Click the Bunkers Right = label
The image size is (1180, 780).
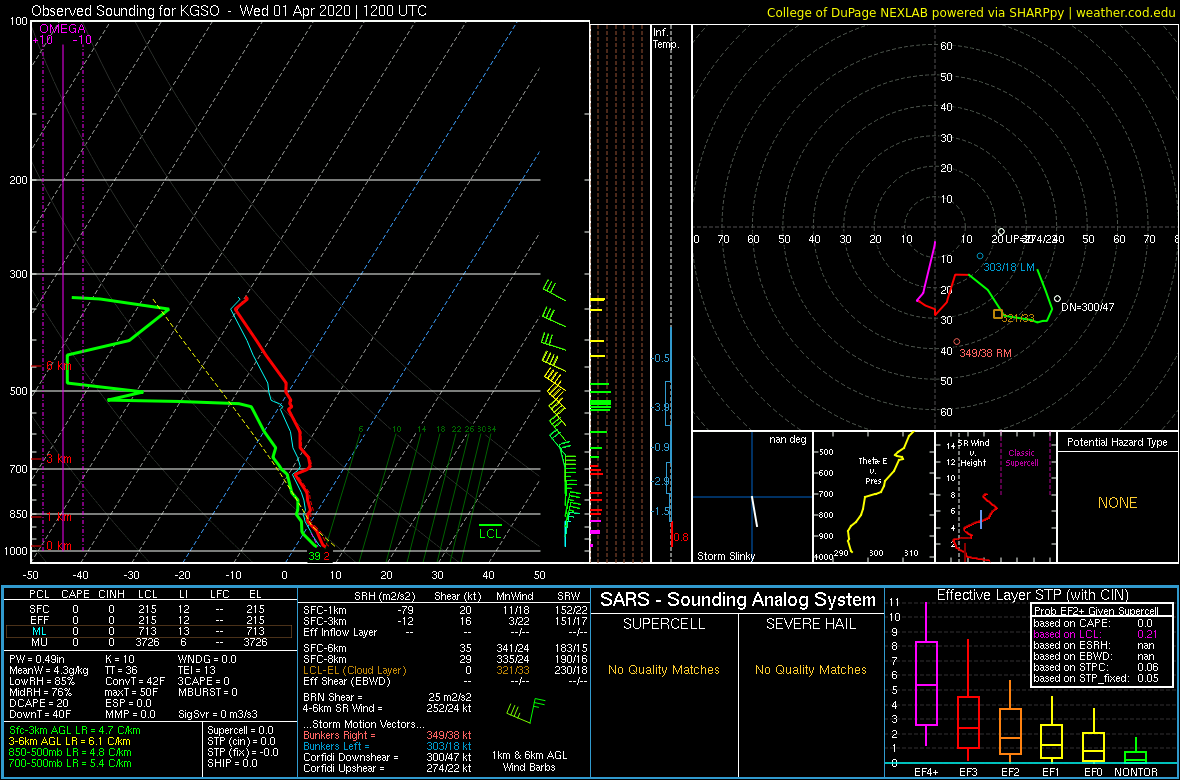(x=341, y=735)
